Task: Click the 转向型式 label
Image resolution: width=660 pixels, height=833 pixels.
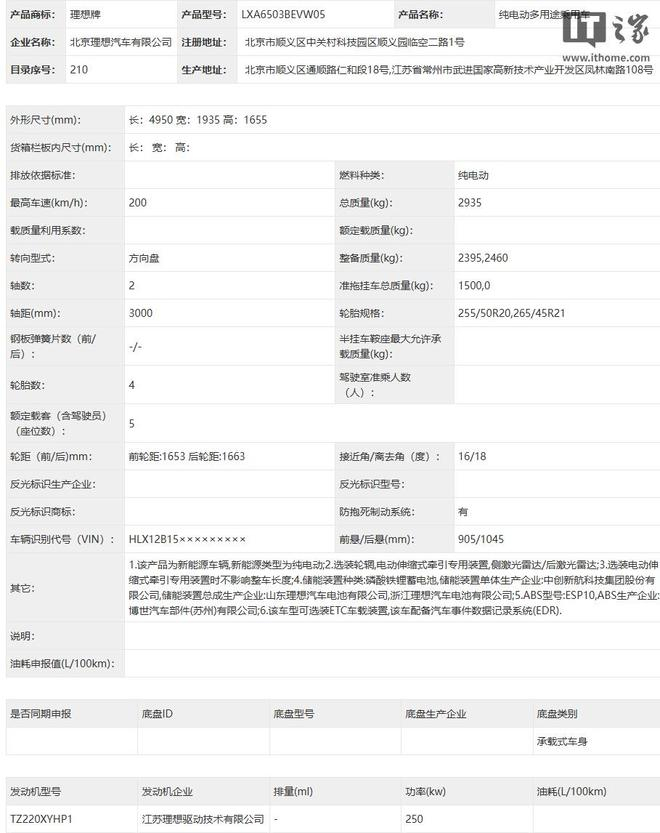Action: pos(32,258)
